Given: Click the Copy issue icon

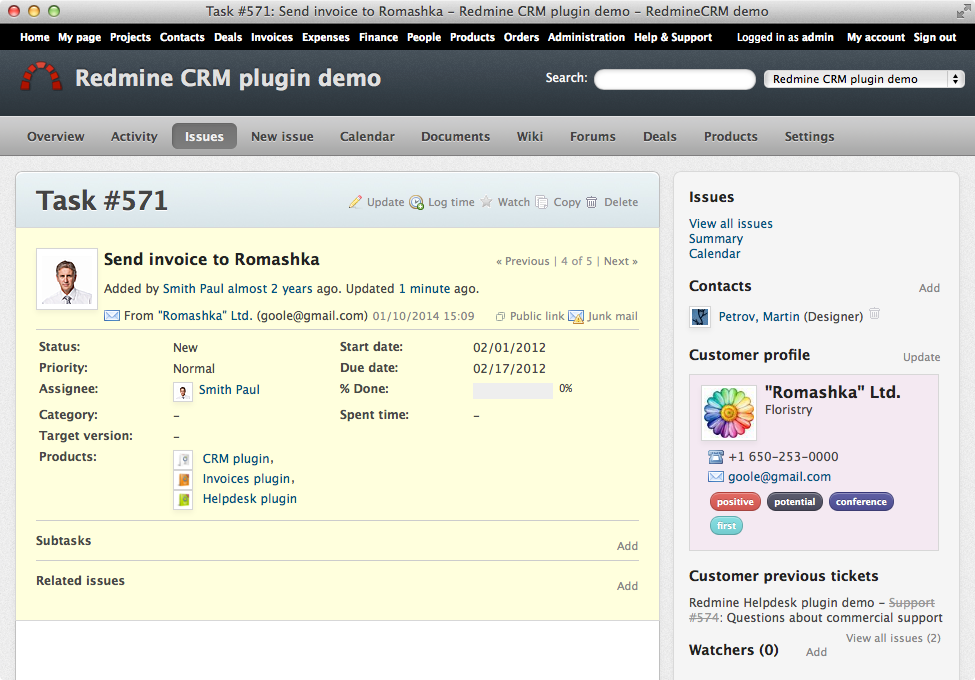Looking at the screenshot, I should click(x=542, y=202).
